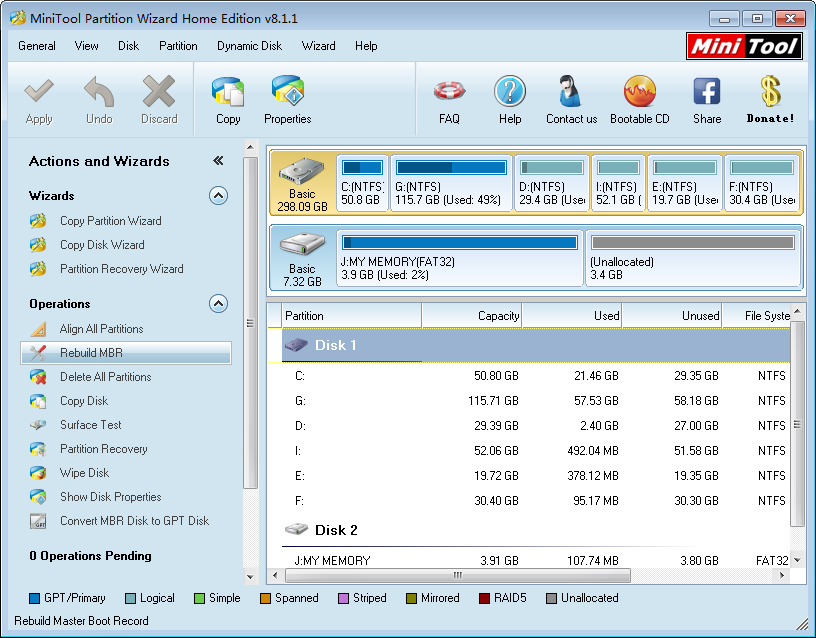
Task: Click the Bootable CD icon
Action: (x=640, y=92)
